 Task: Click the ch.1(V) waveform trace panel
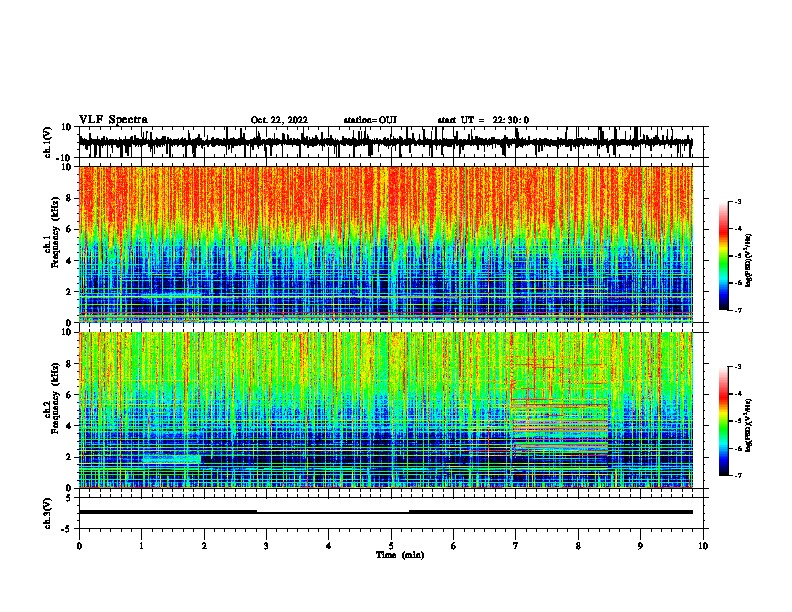coord(391,142)
